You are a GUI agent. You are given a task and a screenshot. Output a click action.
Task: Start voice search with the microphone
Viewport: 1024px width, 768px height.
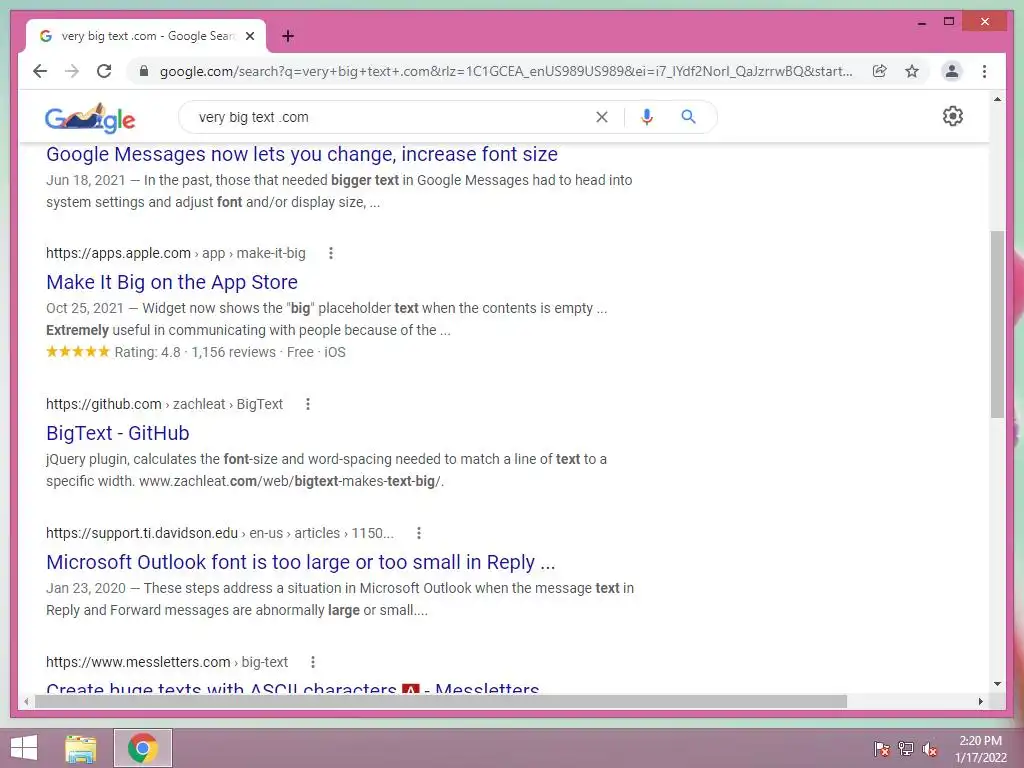647,117
